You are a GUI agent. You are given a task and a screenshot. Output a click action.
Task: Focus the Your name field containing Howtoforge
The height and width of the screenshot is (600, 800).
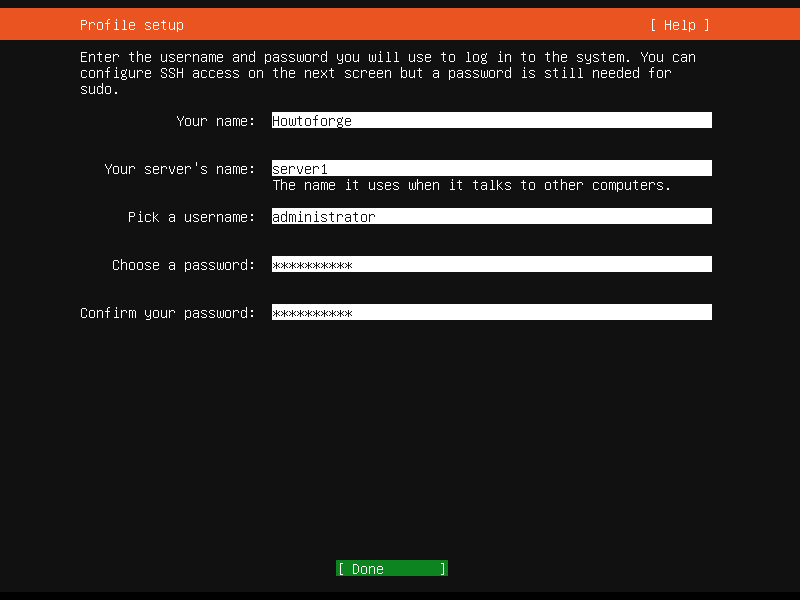tap(491, 120)
